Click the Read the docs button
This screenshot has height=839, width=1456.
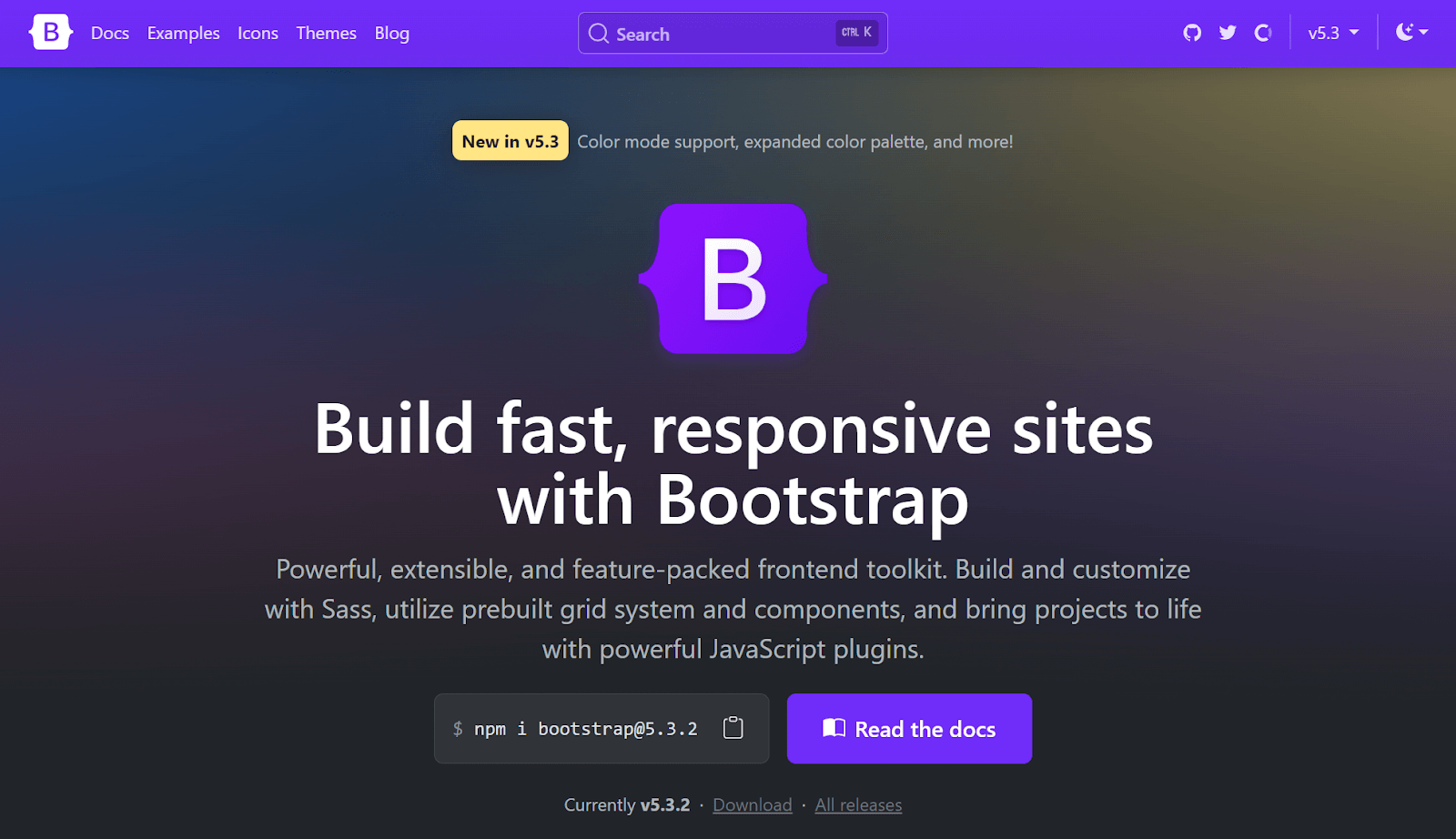tap(908, 728)
